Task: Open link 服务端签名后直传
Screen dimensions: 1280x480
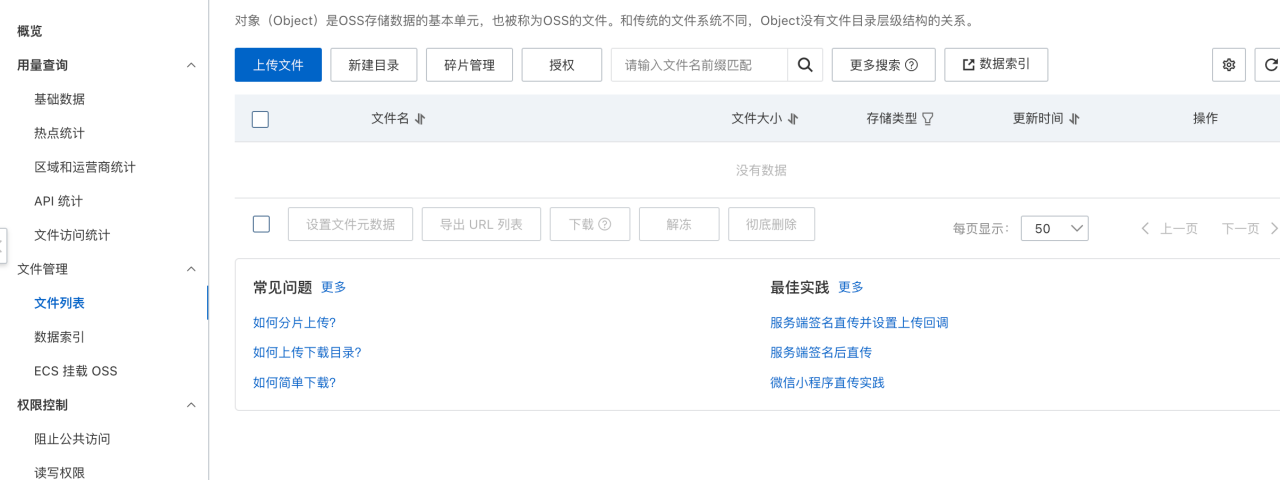Action: coord(821,353)
